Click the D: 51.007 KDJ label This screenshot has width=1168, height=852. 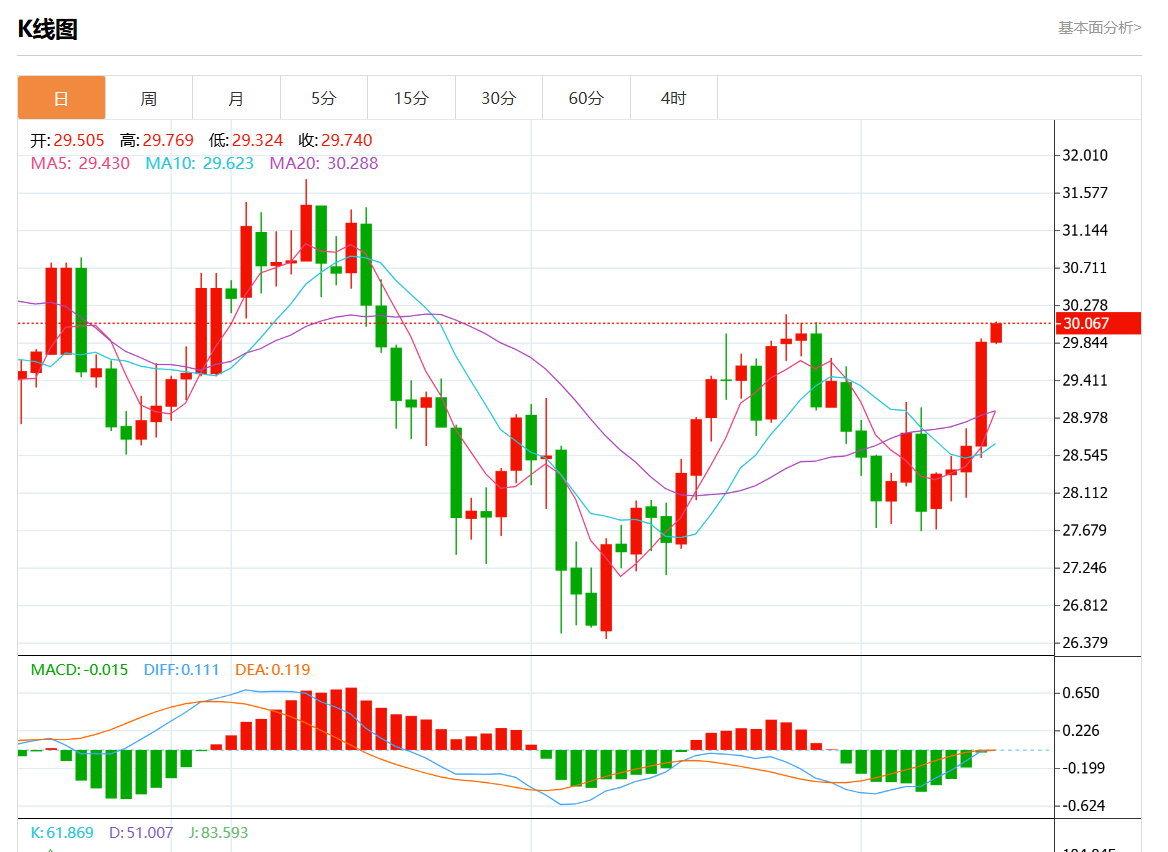tap(141, 833)
